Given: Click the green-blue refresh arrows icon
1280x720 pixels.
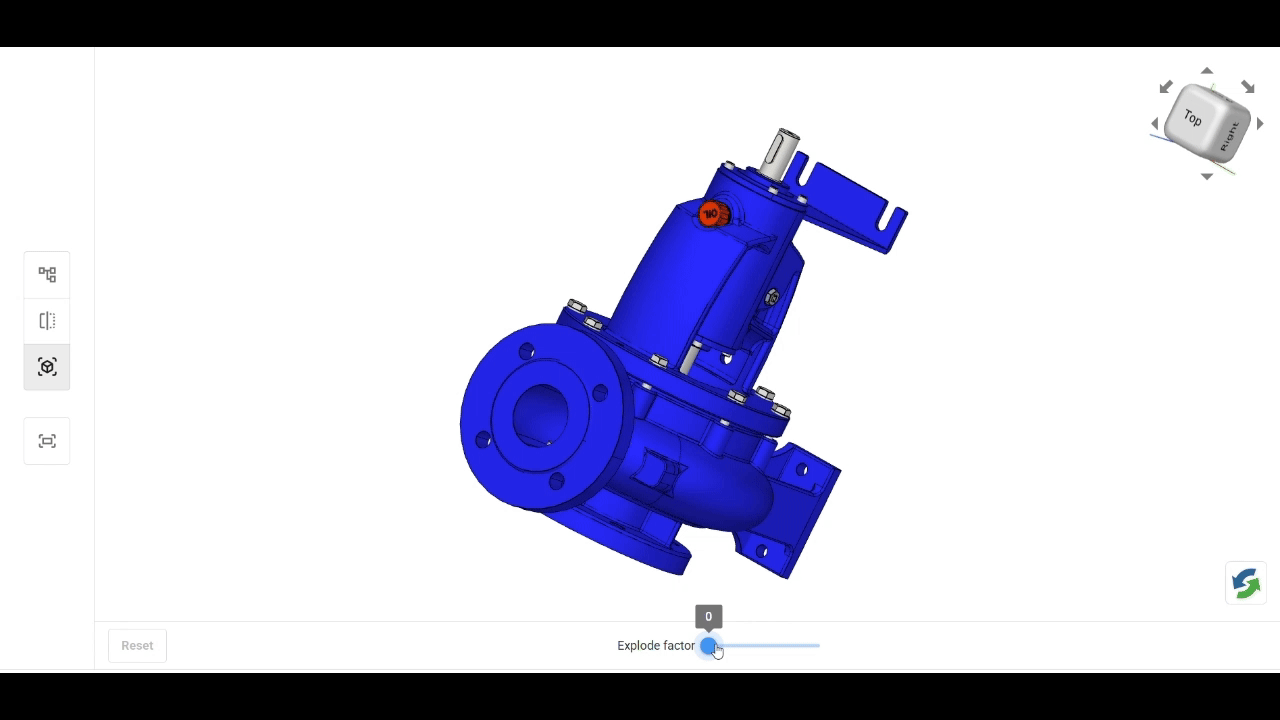Looking at the screenshot, I should point(1246,583).
